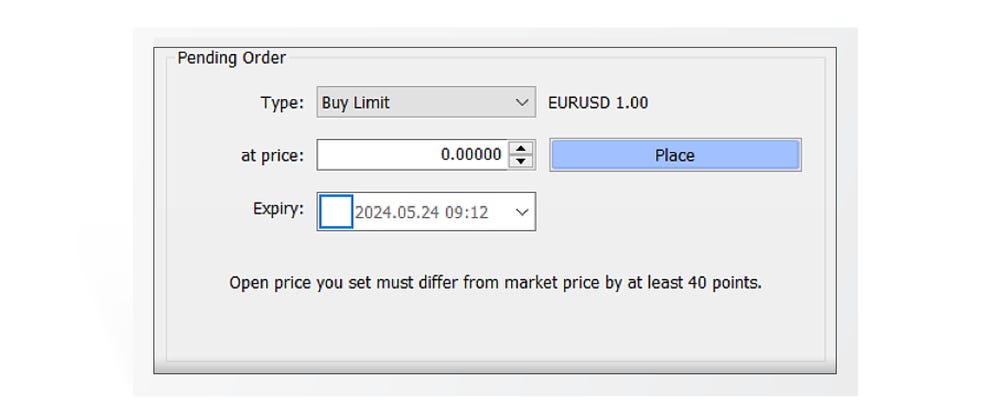The width and height of the screenshot is (1000, 416).
Task: Click the expiry date 2024.05.24 text
Action: pyautogui.click(x=396, y=212)
